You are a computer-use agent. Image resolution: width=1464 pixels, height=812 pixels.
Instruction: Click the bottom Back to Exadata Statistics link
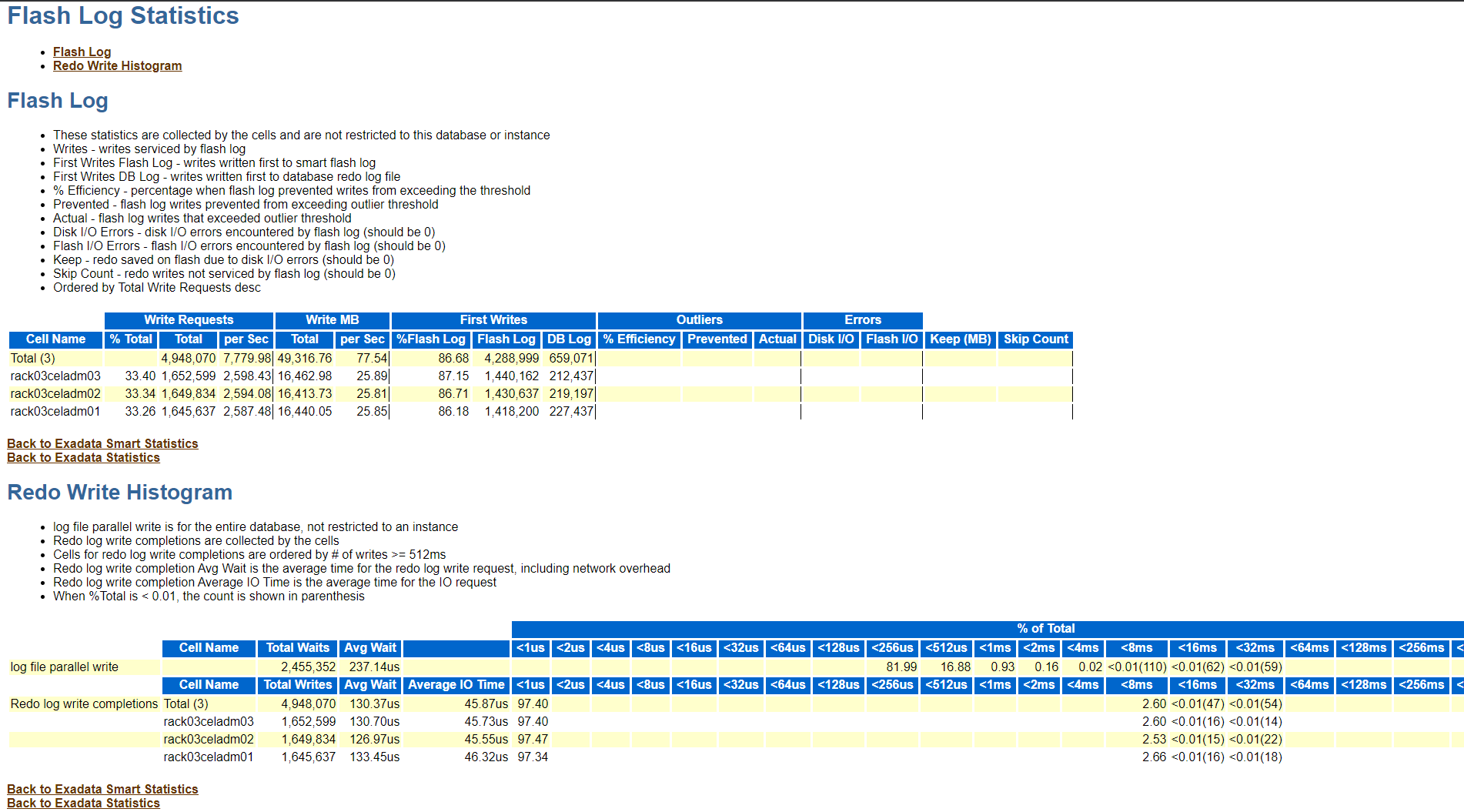83,803
